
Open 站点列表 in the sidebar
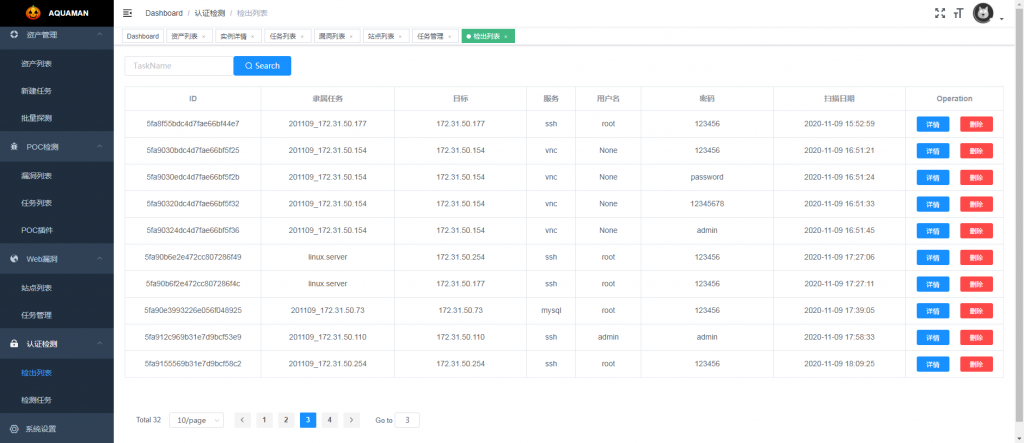click(57, 288)
